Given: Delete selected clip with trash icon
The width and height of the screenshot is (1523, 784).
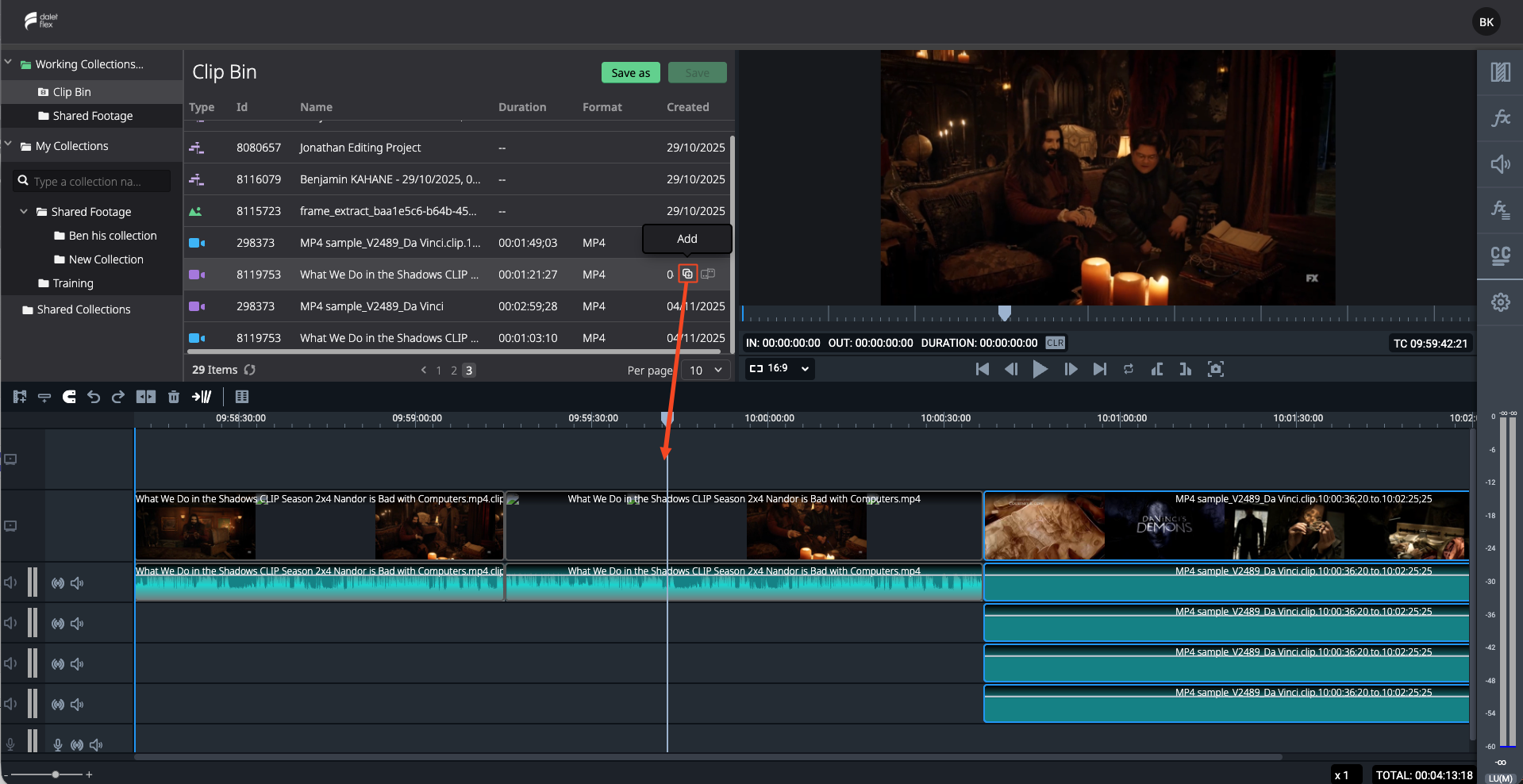Looking at the screenshot, I should 174,397.
